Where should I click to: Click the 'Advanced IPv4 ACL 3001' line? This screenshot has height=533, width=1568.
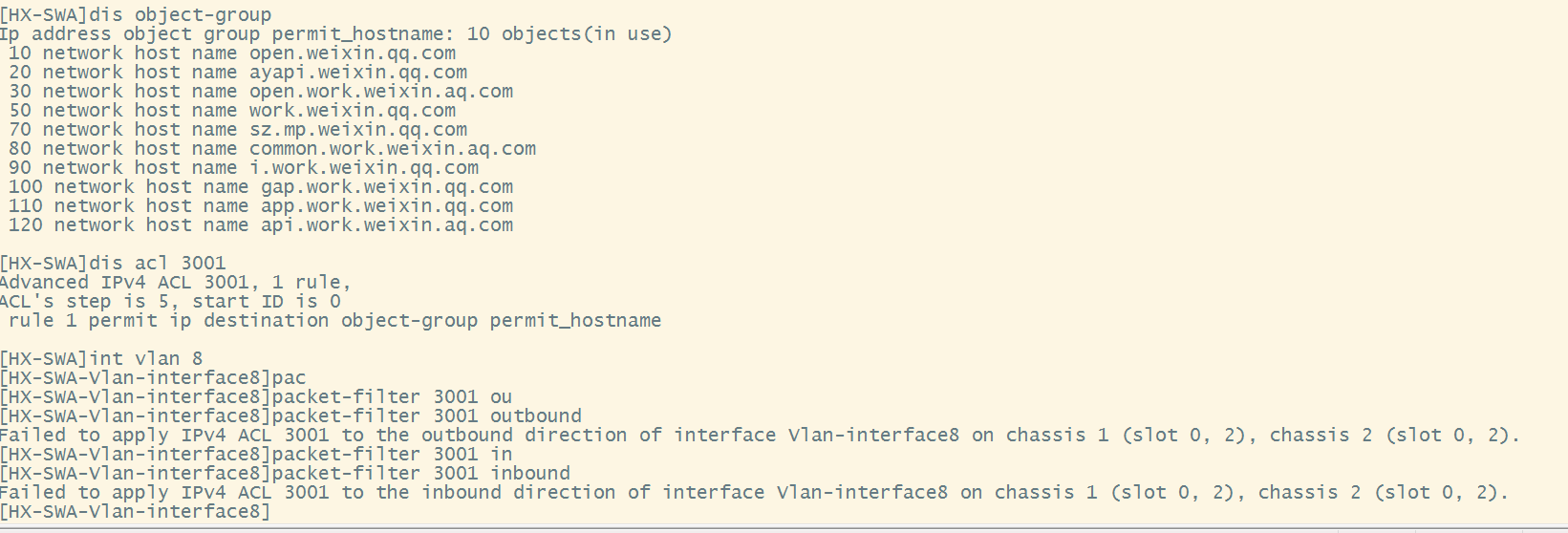point(175,283)
